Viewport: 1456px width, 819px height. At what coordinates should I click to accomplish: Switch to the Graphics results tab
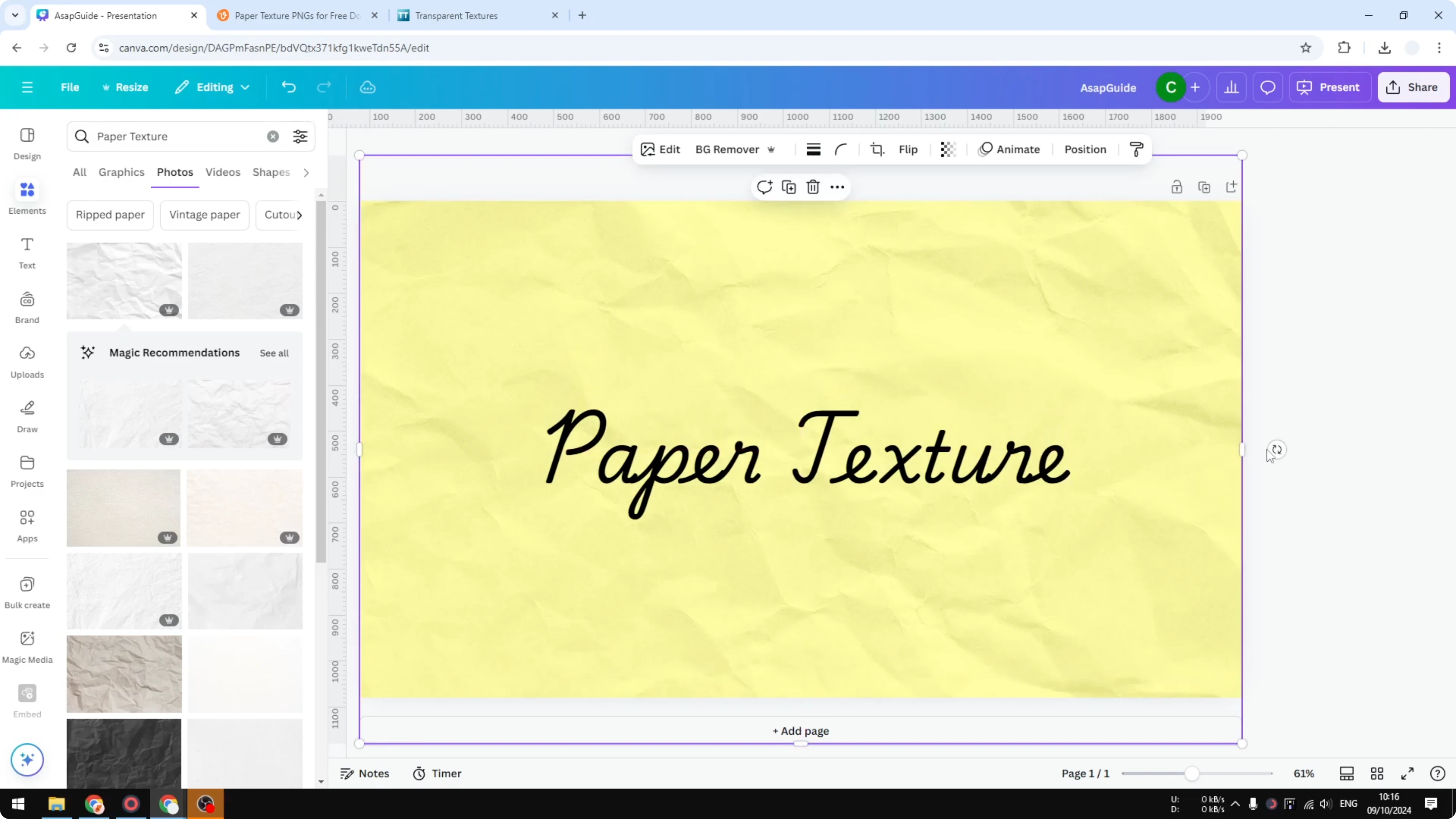click(x=121, y=173)
